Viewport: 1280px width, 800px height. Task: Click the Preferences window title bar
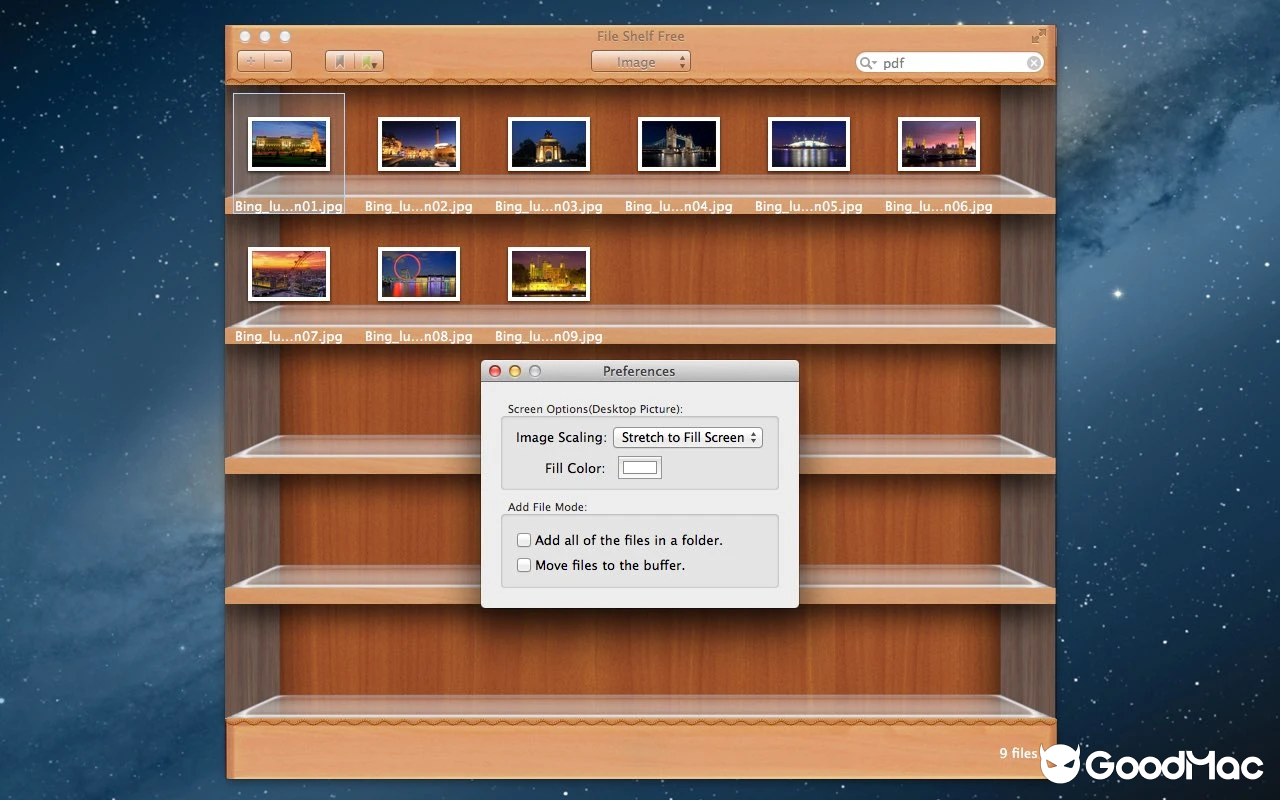click(x=640, y=371)
